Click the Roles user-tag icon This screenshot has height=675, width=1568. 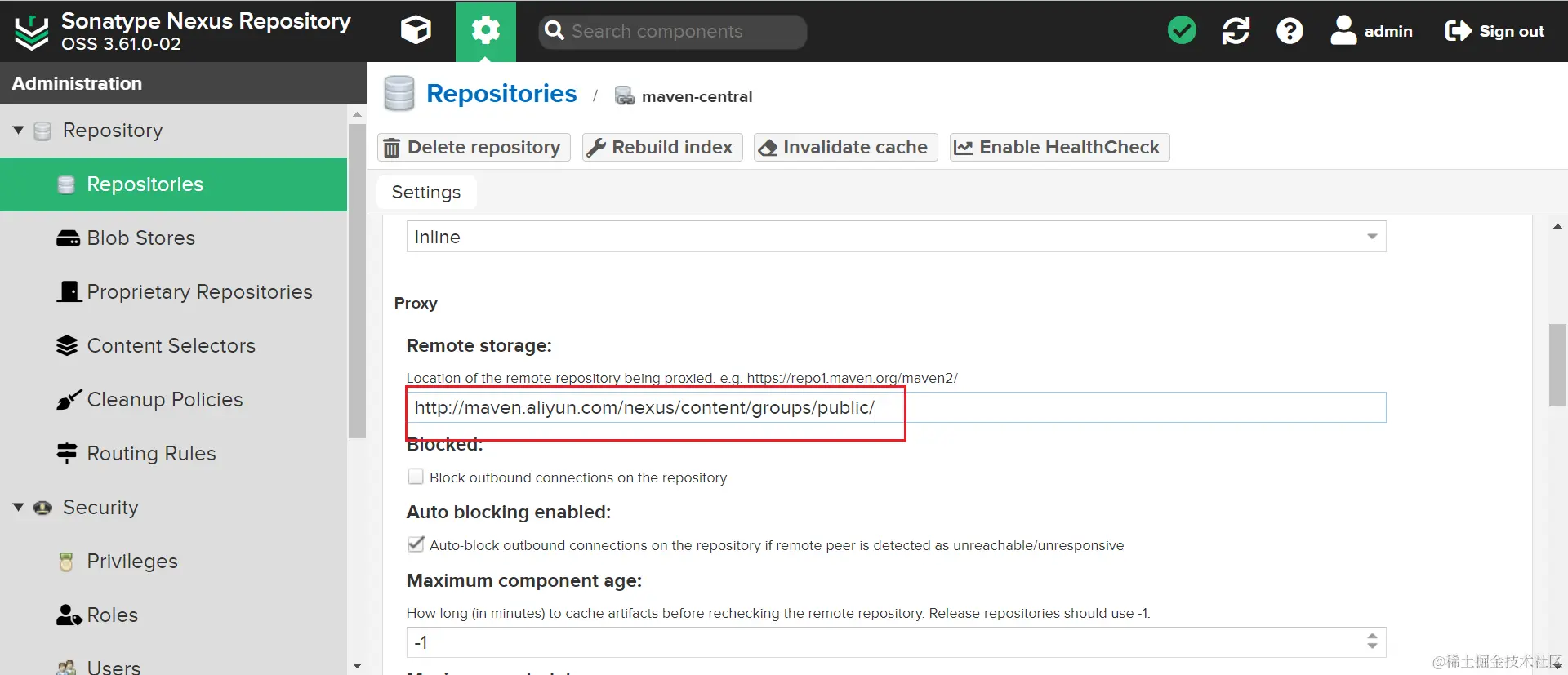tap(69, 615)
